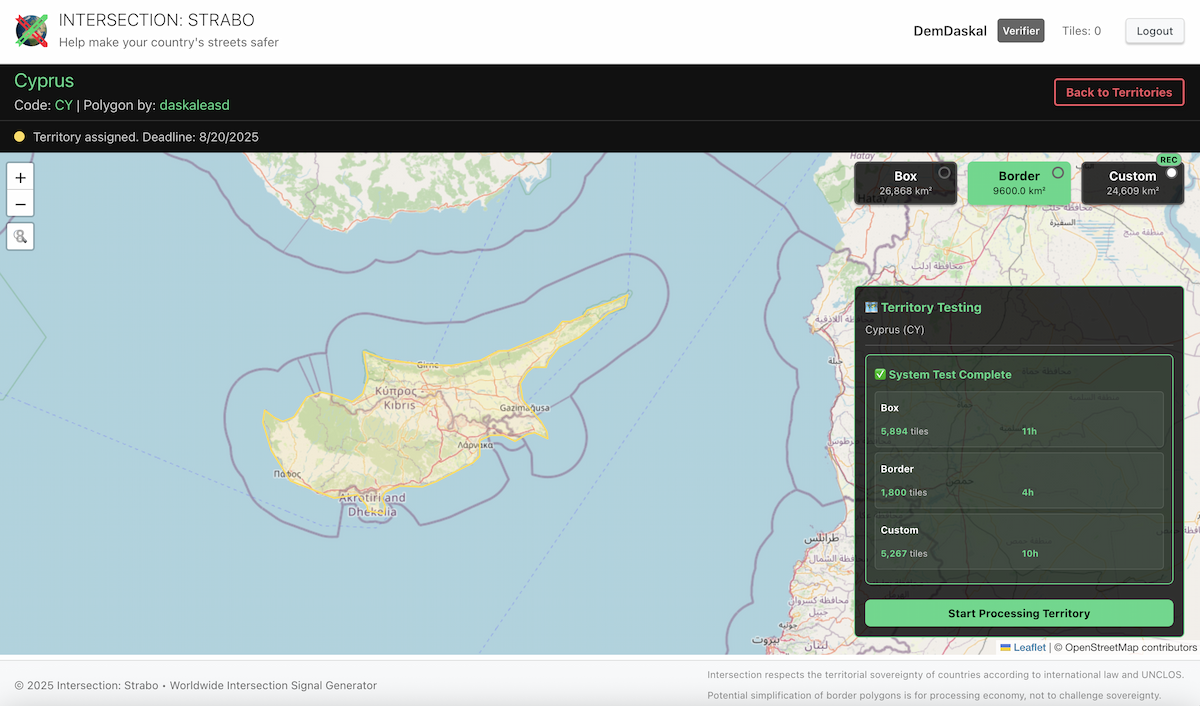This screenshot has height=706, width=1200.
Task: Click the Verifier role badge
Action: tap(1021, 30)
